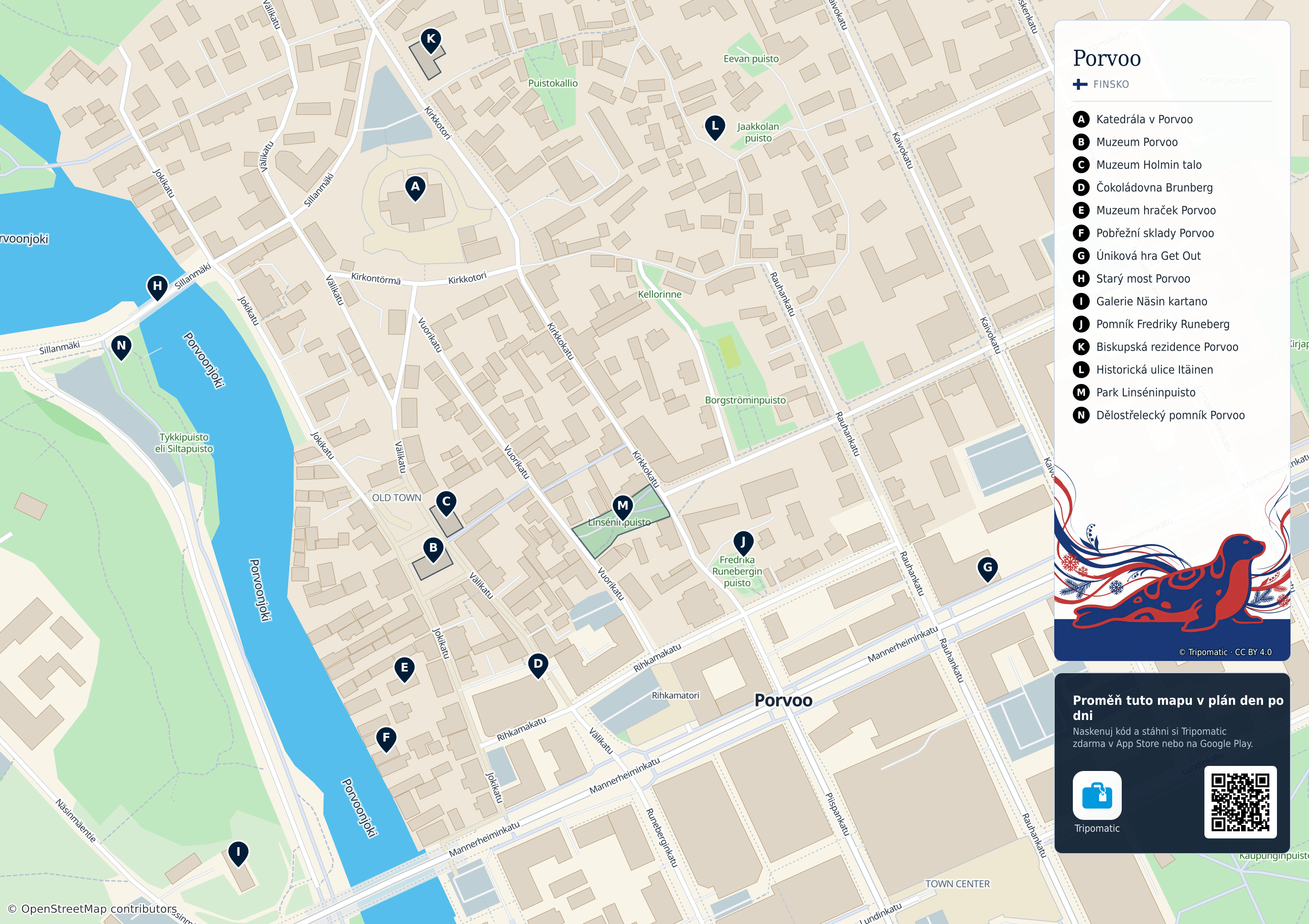
Task: Click legend entry Galerie Näsin kartano
Action: click(x=1140, y=301)
